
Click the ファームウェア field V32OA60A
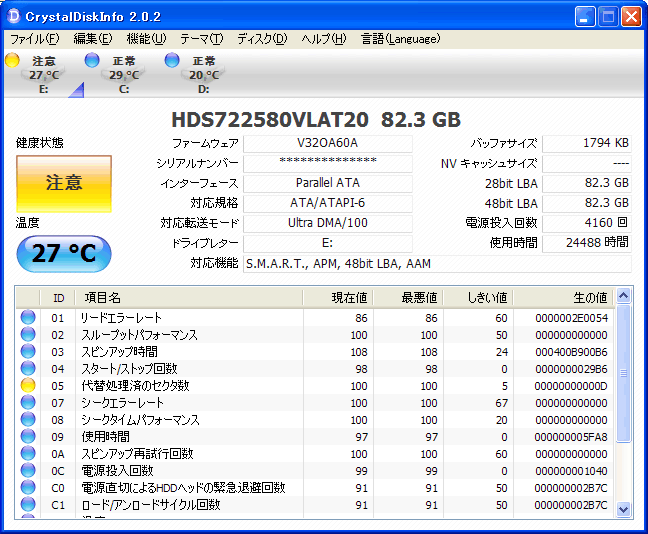pos(328,143)
